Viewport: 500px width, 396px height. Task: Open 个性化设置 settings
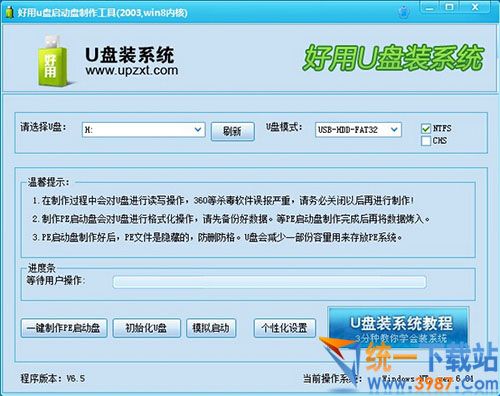click(285, 328)
